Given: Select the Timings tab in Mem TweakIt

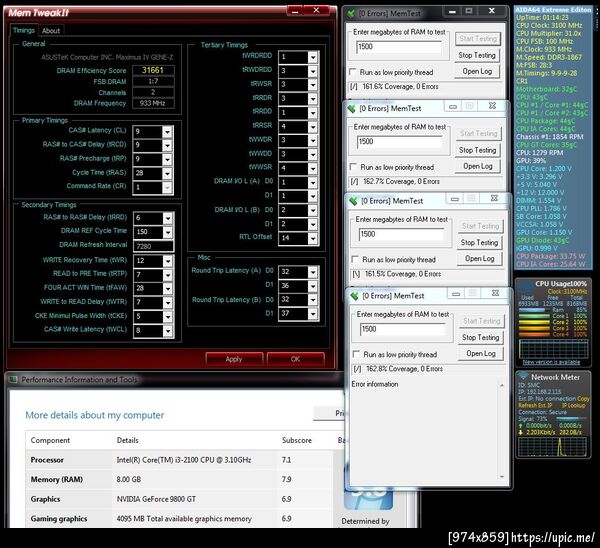Looking at the screenshot, I should click(x=24, y=30).
